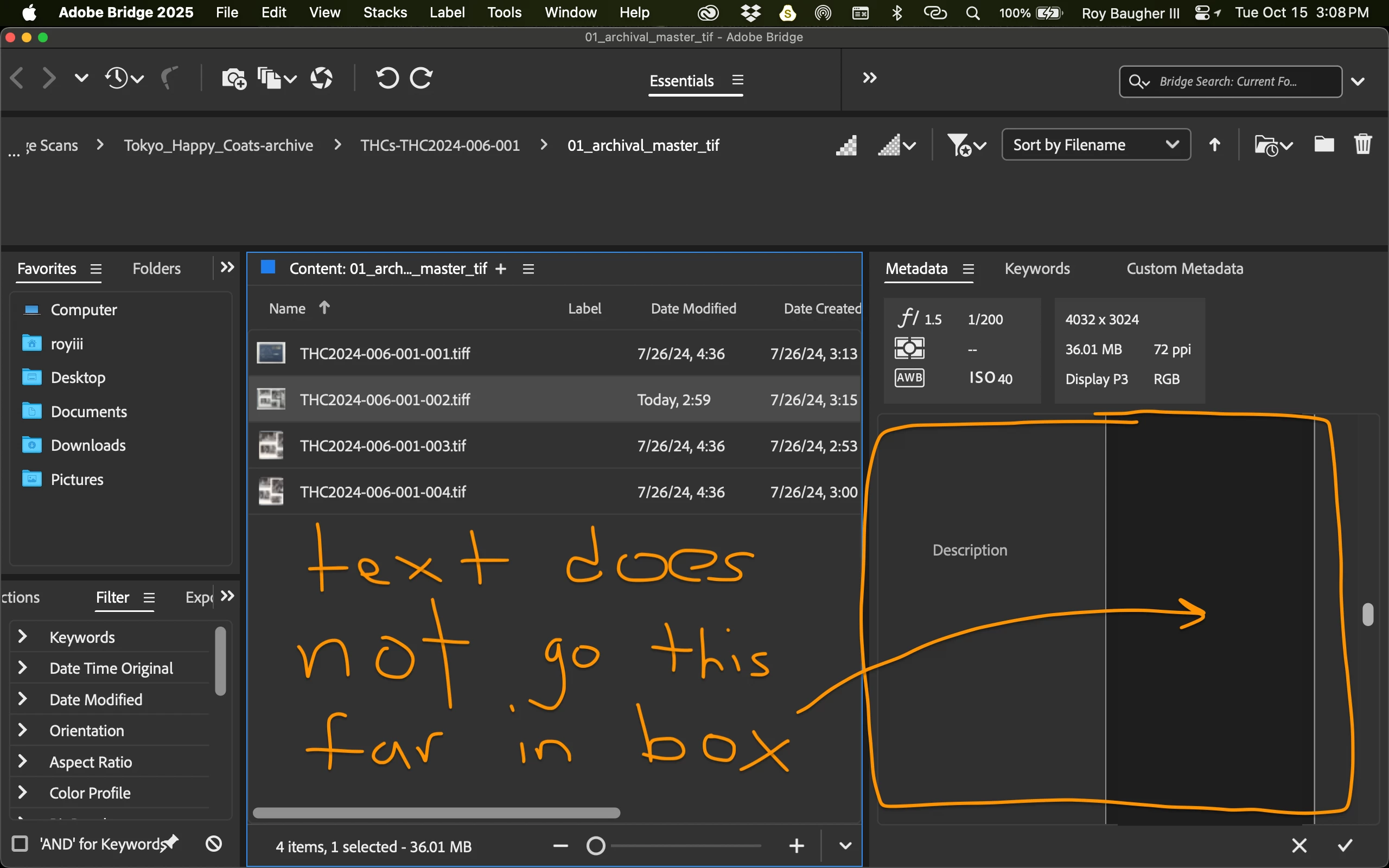Viewport: 1389px width, 868px height.
Task: Rotate 90 degrees counterclockwise icon
Action: pyautogui.click(x=387, y=78)
